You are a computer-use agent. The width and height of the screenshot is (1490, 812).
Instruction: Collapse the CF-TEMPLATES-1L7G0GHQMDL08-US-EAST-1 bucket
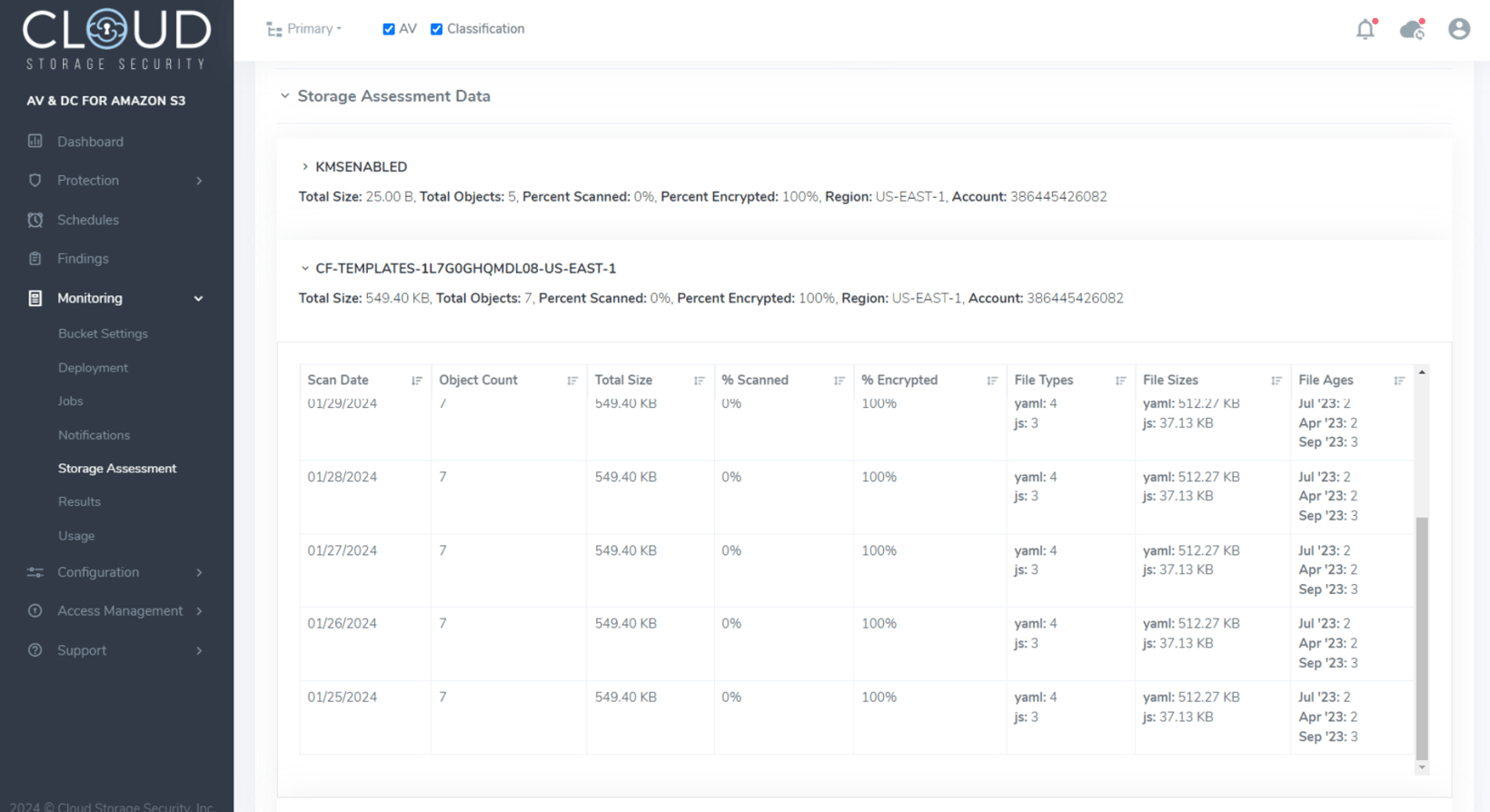304,269
